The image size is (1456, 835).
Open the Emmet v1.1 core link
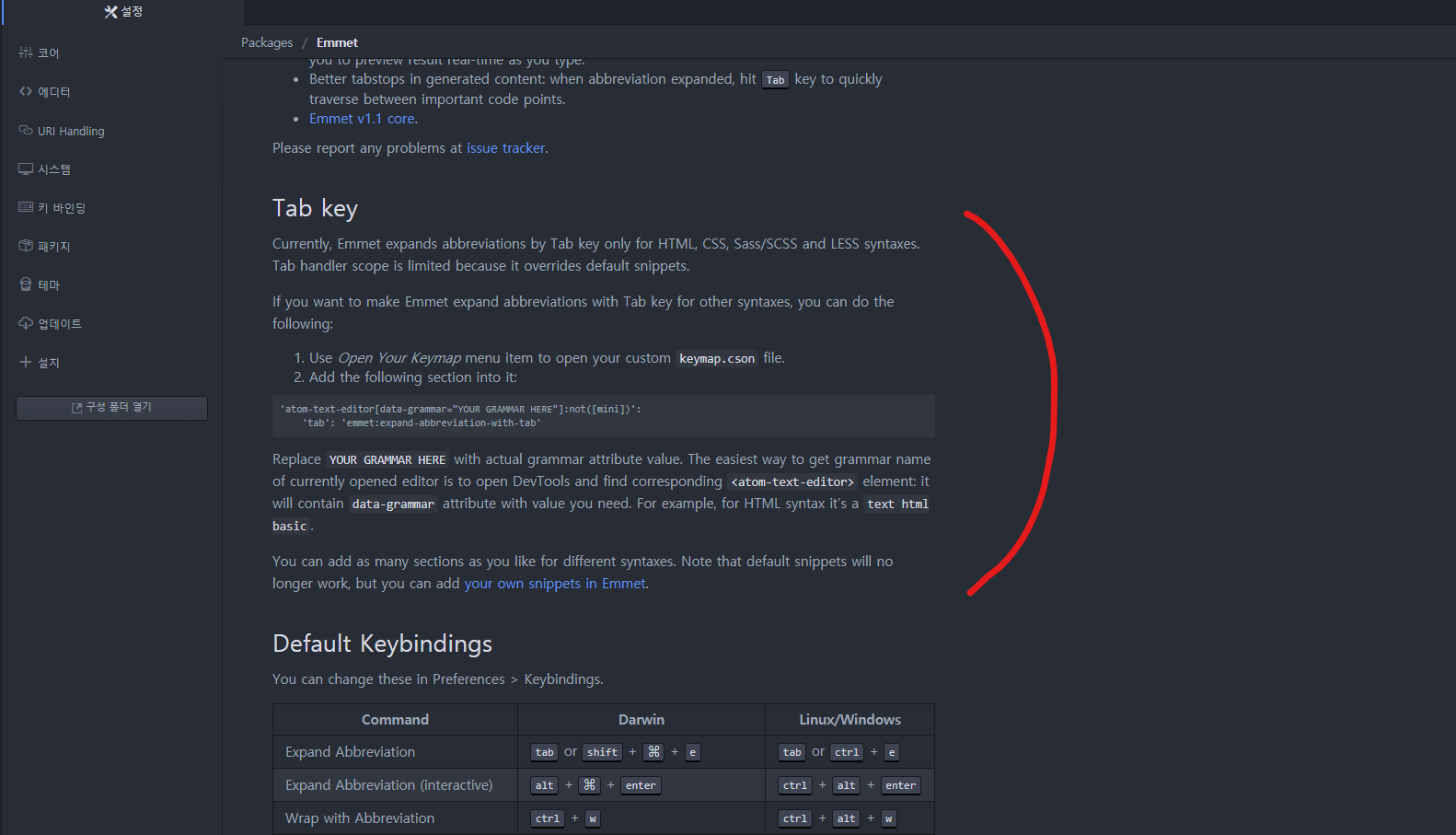(x=362, y=119)
